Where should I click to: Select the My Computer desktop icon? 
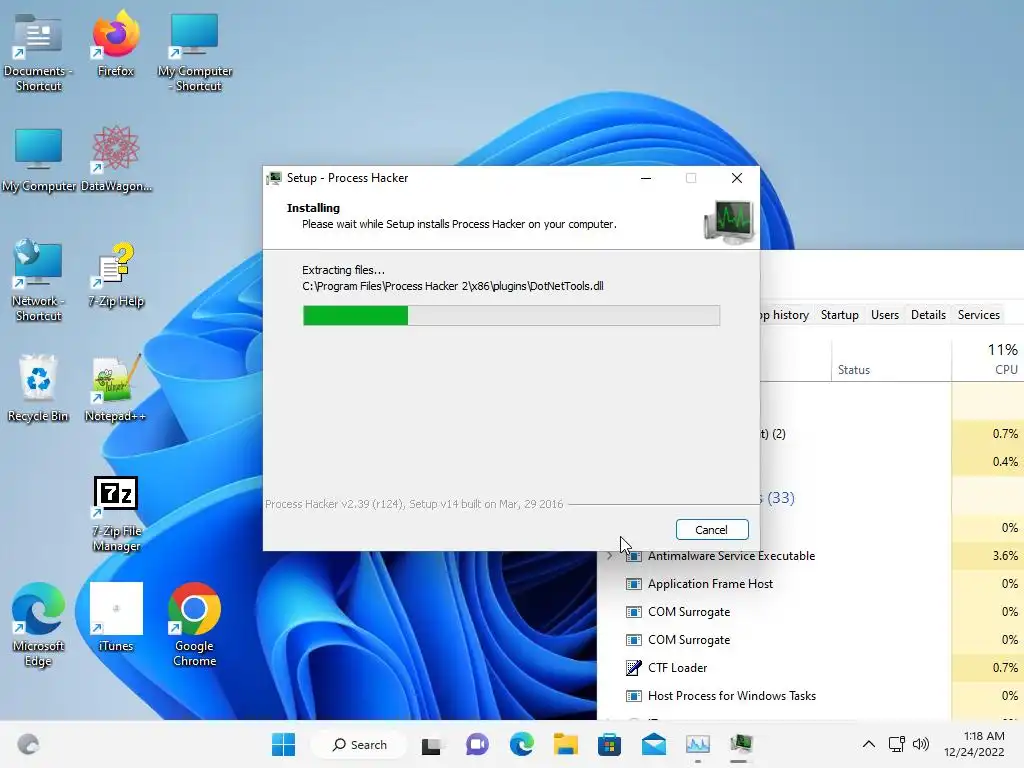point(39,161)
